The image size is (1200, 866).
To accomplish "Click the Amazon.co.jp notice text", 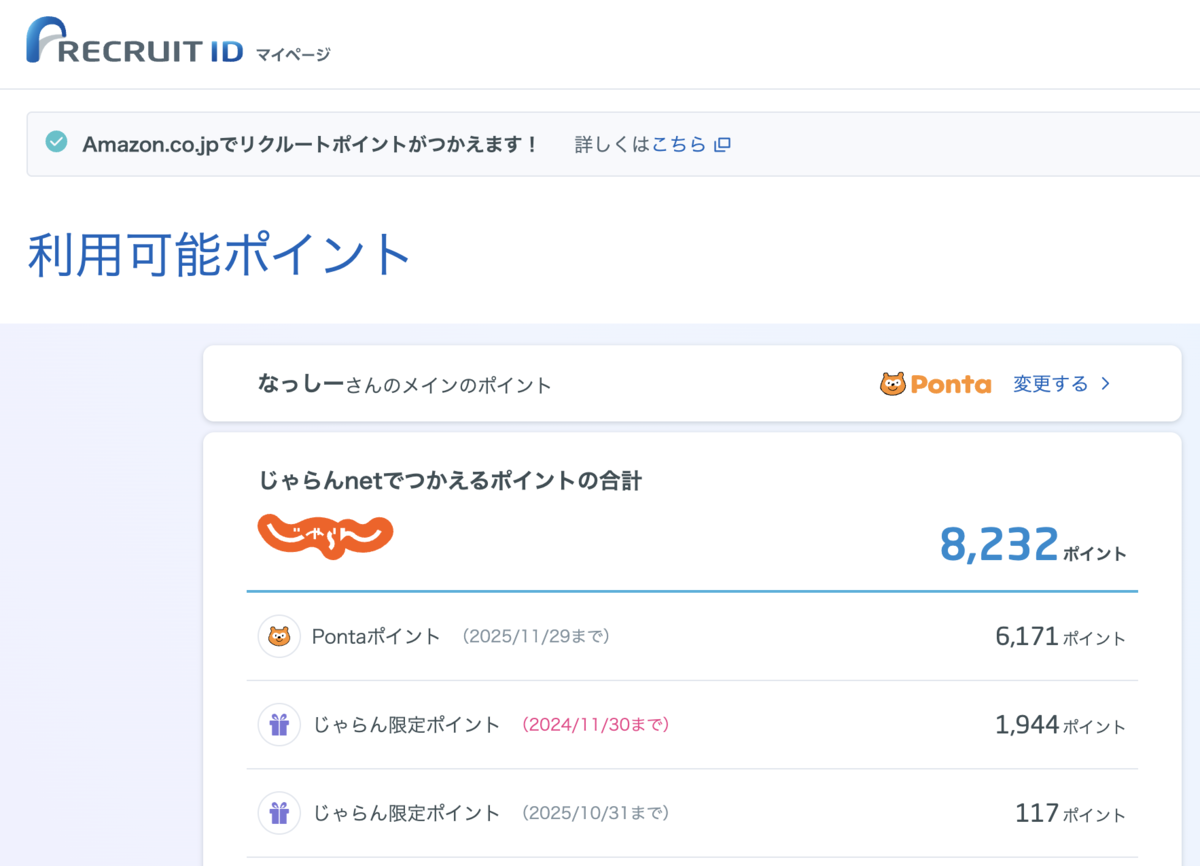I will (310, 144).
